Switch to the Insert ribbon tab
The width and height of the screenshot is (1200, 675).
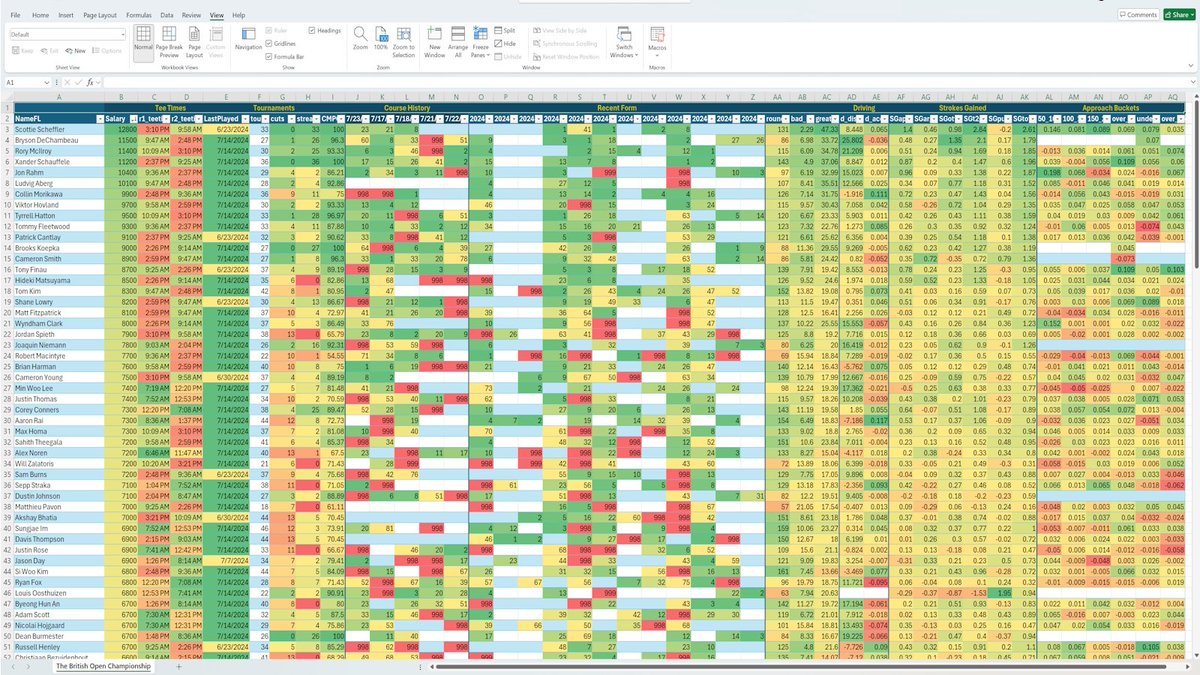[66, 16]
